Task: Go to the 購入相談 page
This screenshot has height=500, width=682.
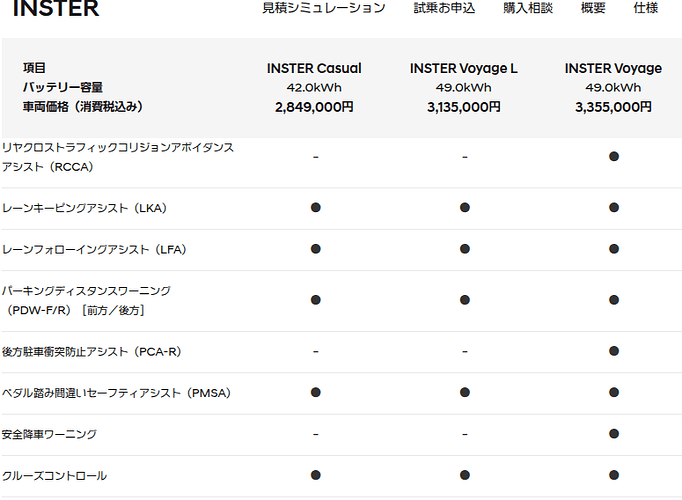Action: (x=528, y=8)
